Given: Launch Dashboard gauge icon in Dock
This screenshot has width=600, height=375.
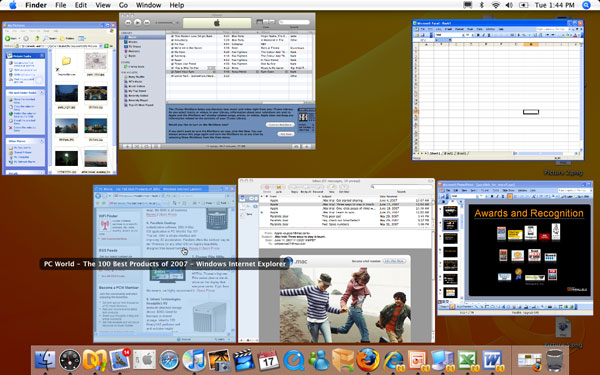Looking at the screenshot, I should point(70,360).
